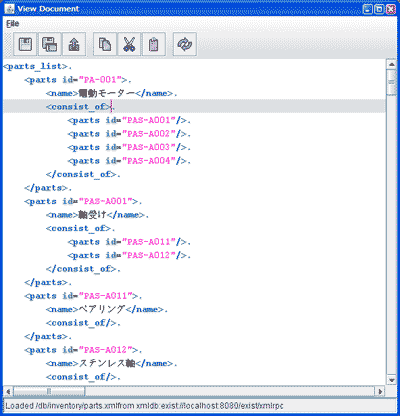This screenshot has height=416, width=400.
Task: Click the parts id="PA-001" line
Action: [x=78, y=80]
